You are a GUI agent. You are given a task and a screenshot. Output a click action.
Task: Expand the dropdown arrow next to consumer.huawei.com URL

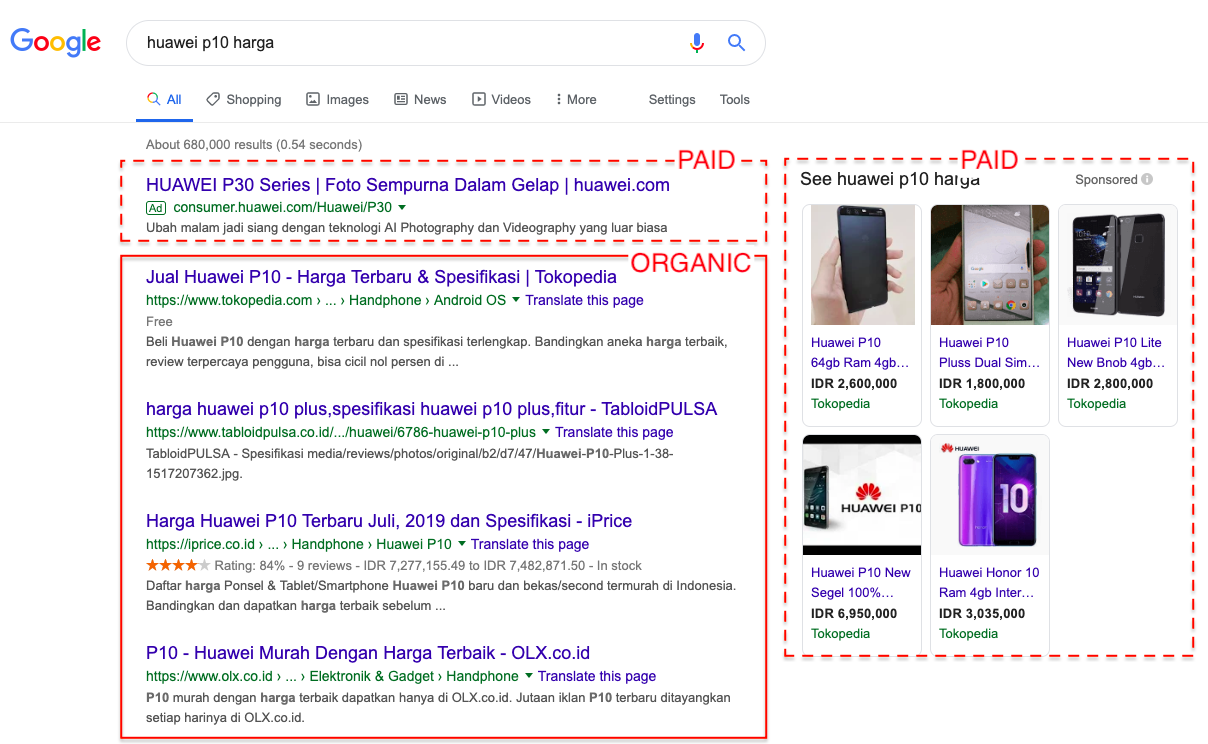pyautogui.click(x=402, y=208)
